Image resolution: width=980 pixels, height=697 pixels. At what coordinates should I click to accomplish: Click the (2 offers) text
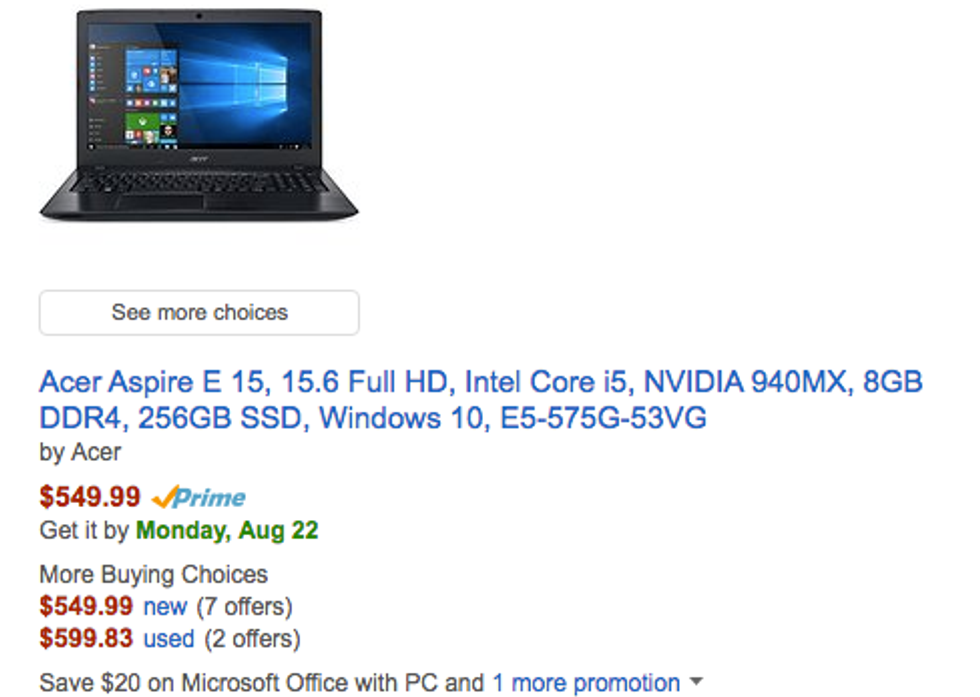[x=252, y=639]
